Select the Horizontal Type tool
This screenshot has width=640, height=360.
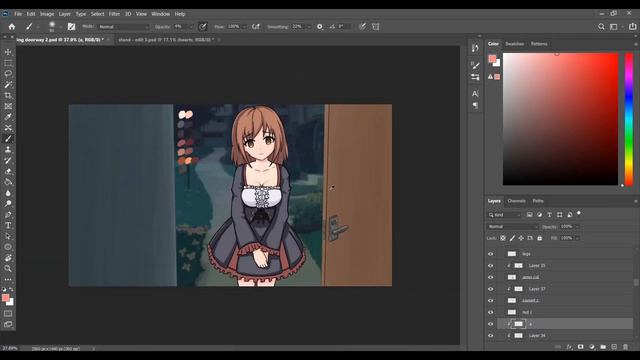[8, 225]
